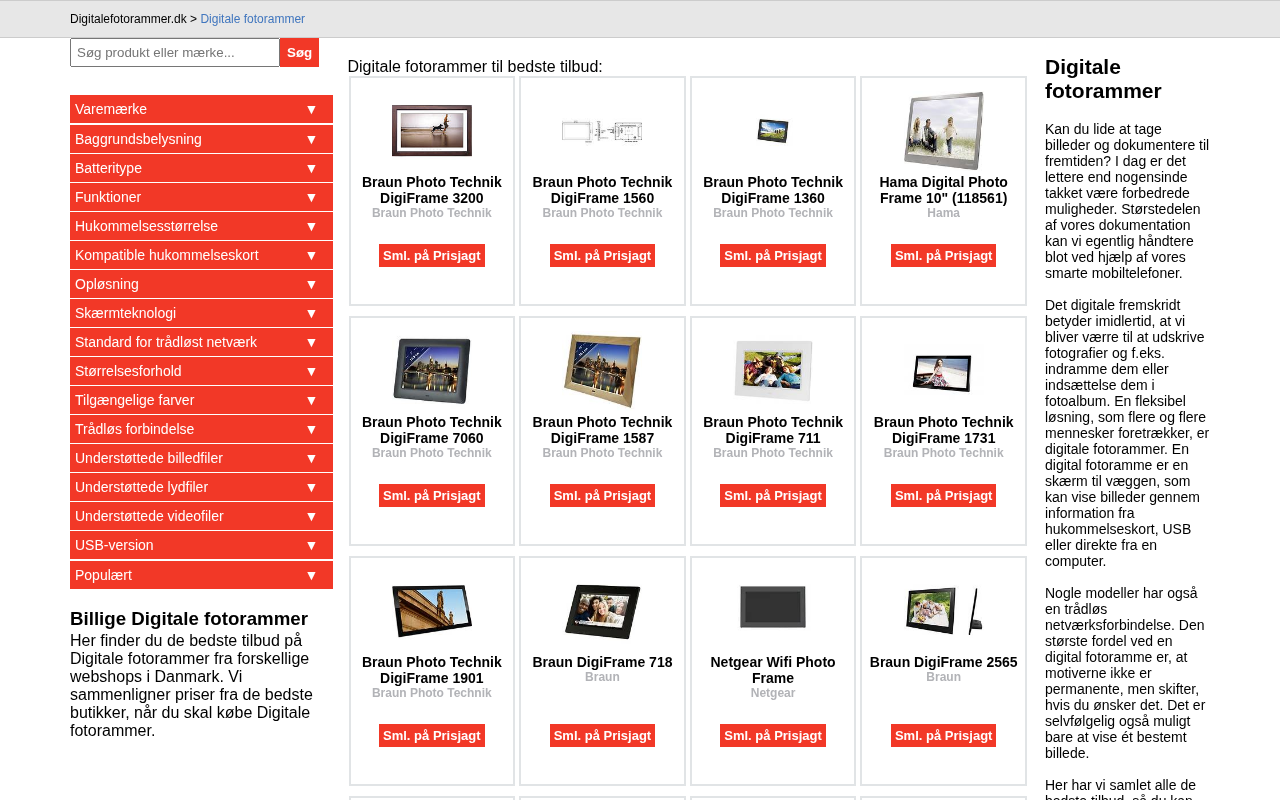Compare DigiFrame 711 on Prisjagt
This screenshot has height=800, width=1280.
773,496
